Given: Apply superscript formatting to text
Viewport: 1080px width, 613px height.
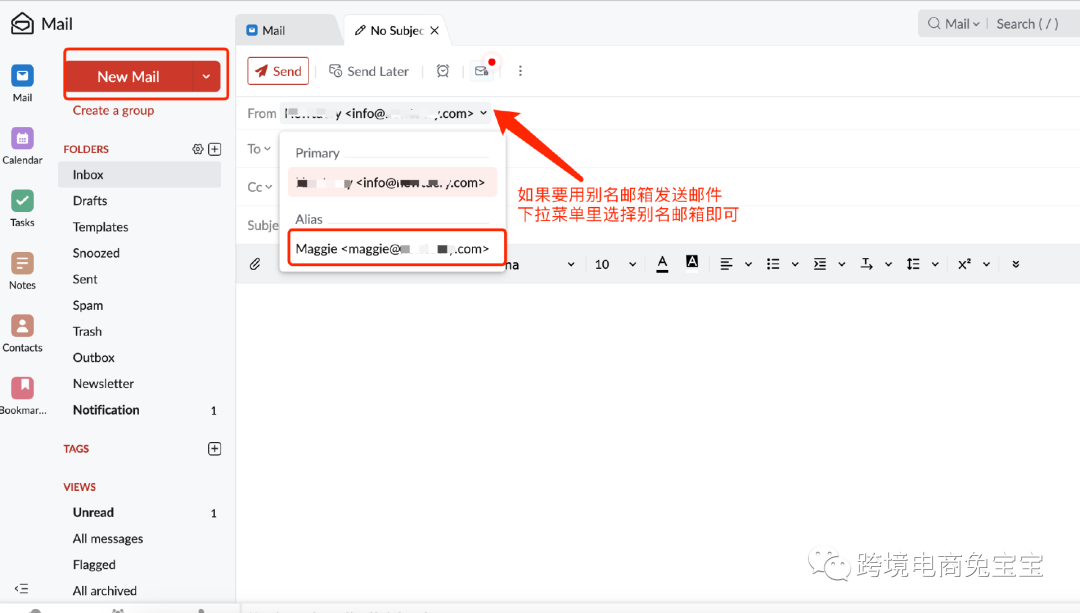Looking at the screenshot, I should 963,263.
